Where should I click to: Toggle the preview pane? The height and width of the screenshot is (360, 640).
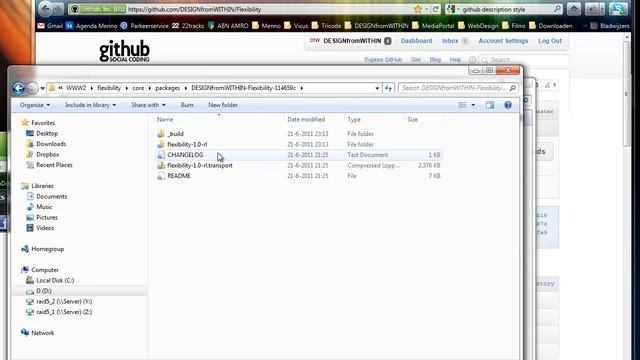(490, 105)
